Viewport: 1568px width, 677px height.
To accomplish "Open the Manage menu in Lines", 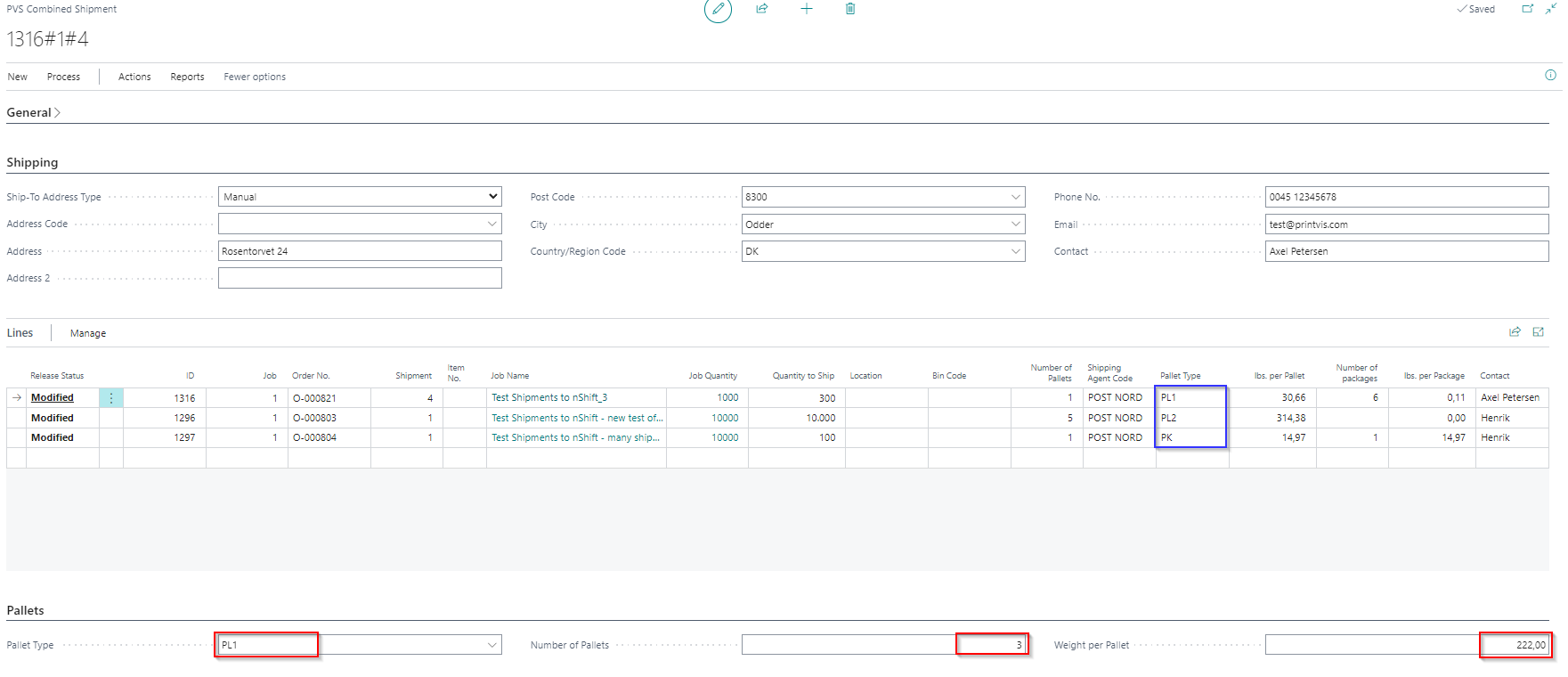I will click(88, 333).
